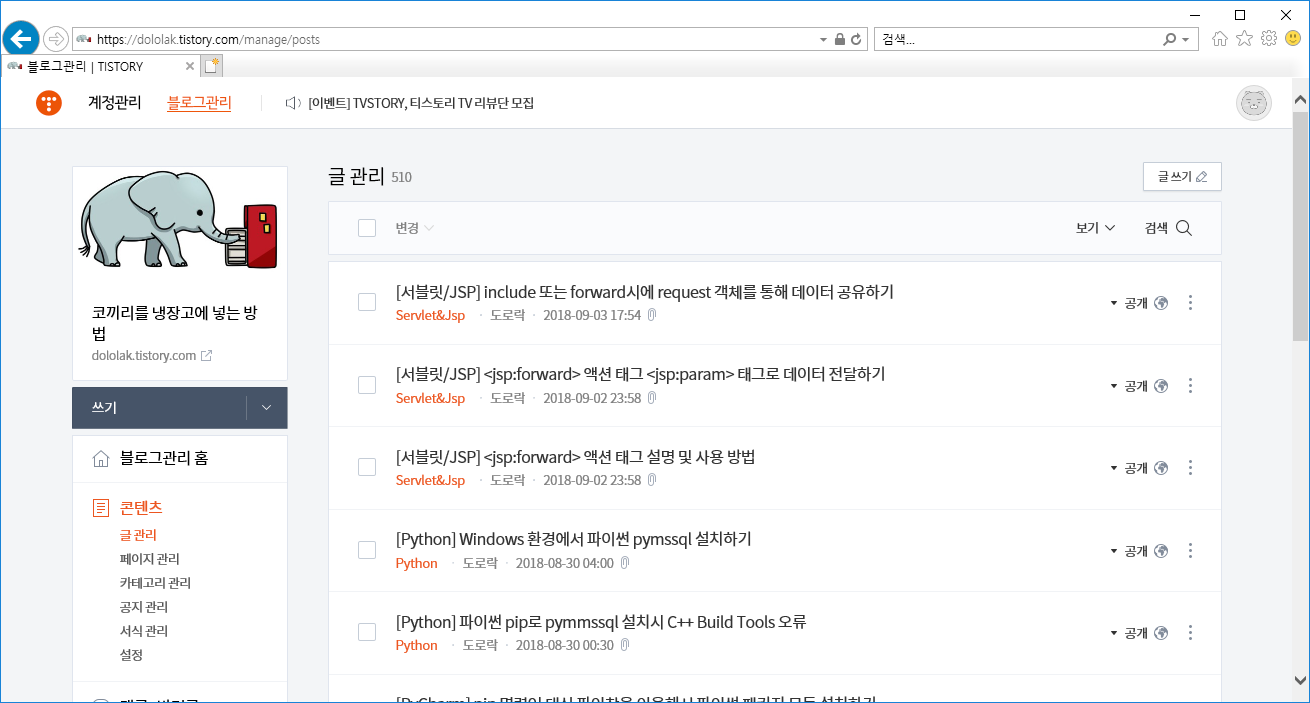This screenshot has width=1310, height=703.
Task: Open the 보기 dropdown
Action: (x=1095, y=228)
